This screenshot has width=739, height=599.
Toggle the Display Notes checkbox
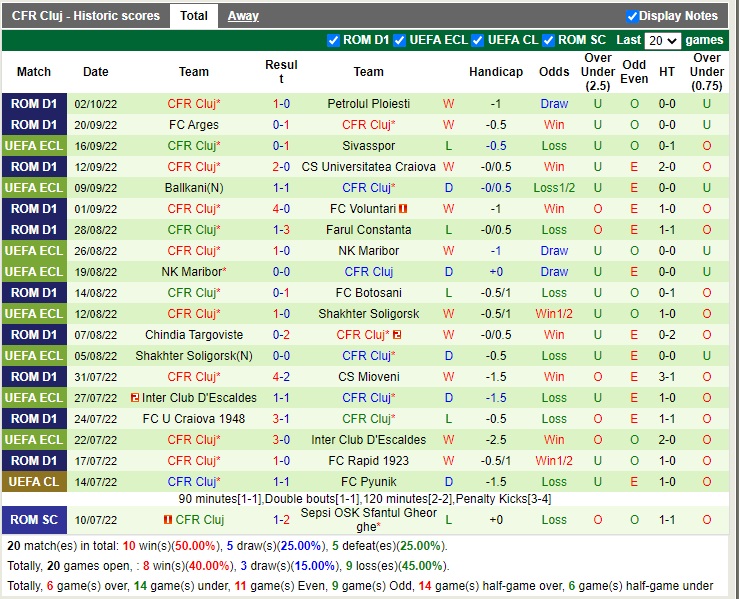coord(632,16)
